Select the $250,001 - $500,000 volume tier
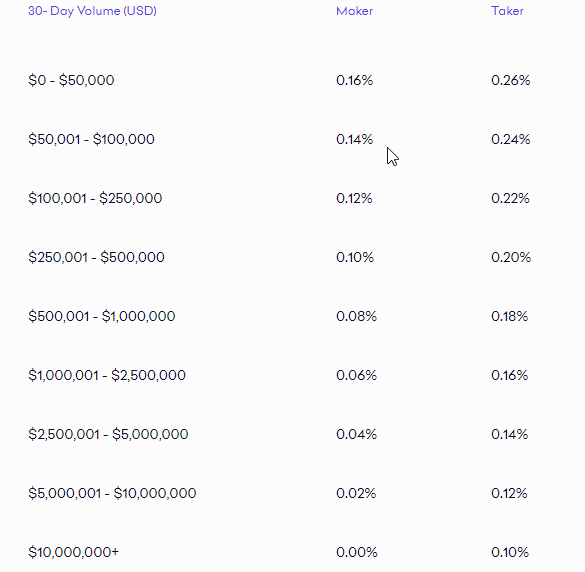The height and width of the screenshot is (572, 585). (x=96, y=257)
